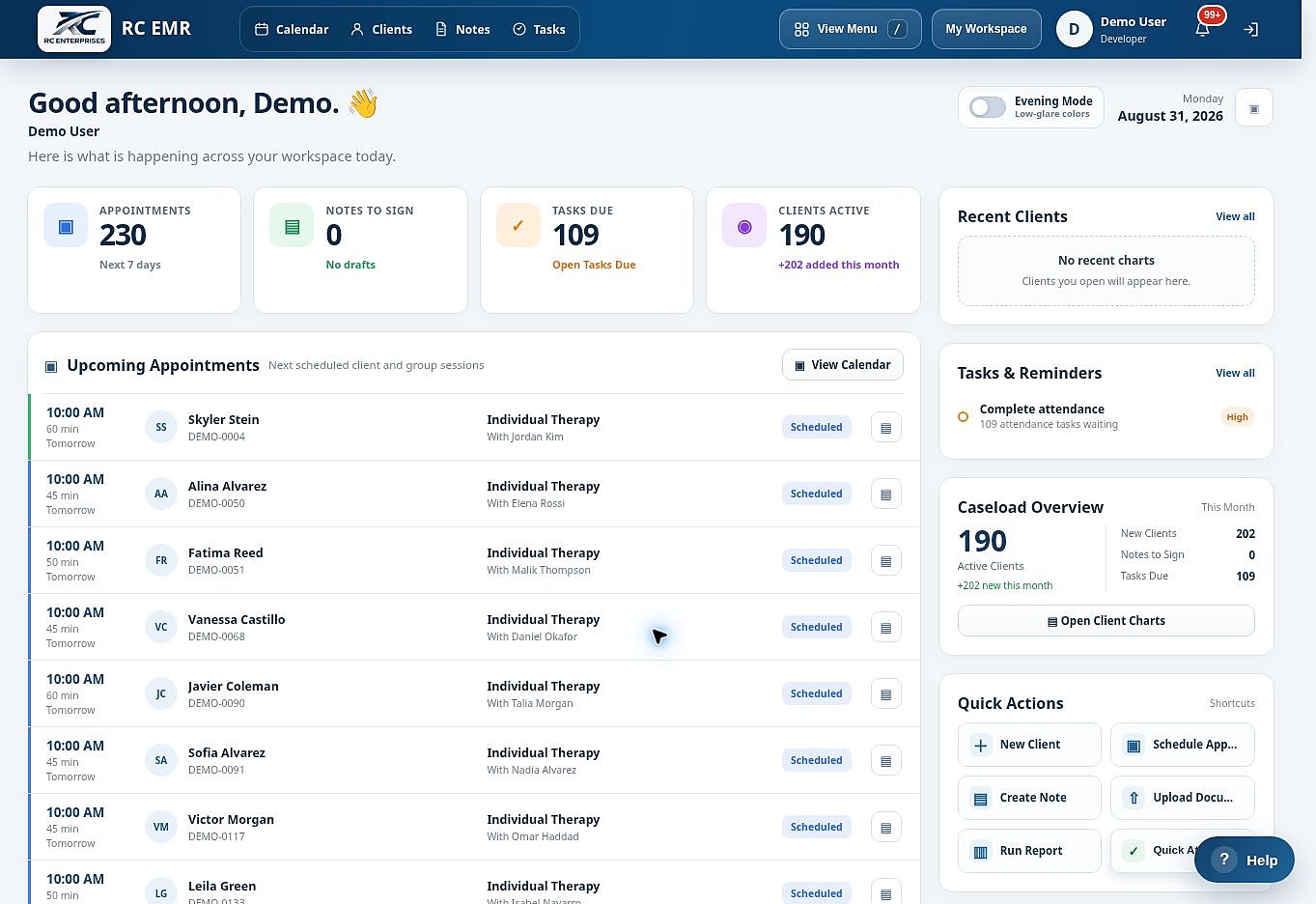Screen dimensions: 1316x904
Task: Click the Complete attendance task circle
Action: click(963, 417)
